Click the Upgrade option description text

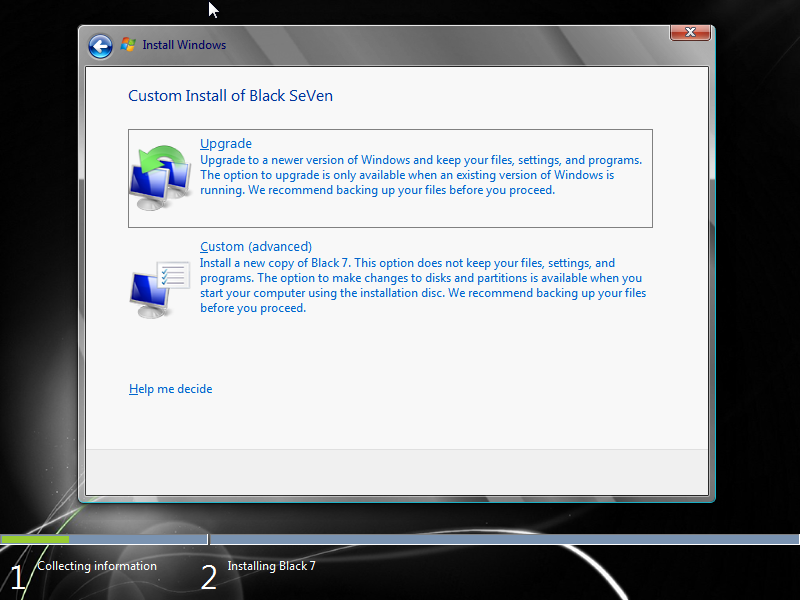(x=420, y=174)
